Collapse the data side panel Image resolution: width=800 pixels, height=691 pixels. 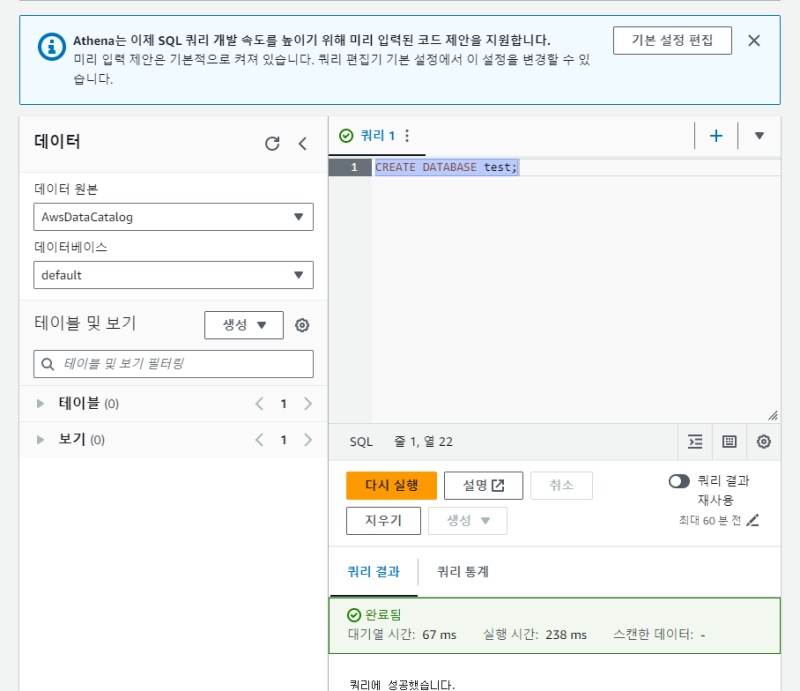point(303,143)
